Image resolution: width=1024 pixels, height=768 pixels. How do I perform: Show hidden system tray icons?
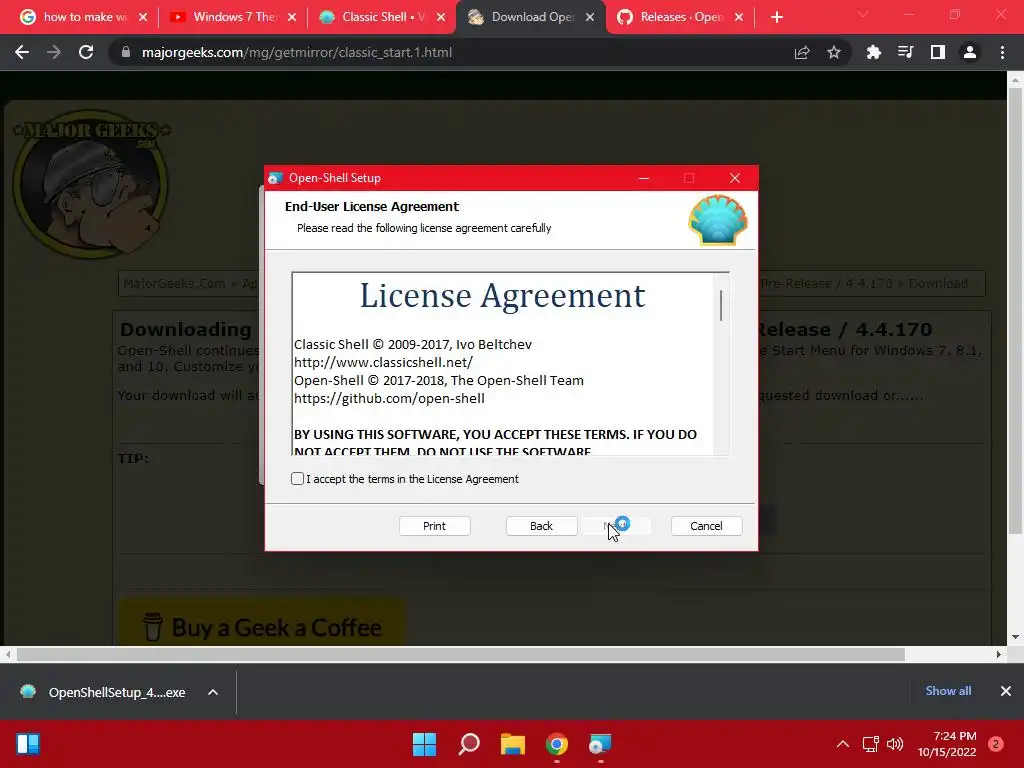(843, 744)
